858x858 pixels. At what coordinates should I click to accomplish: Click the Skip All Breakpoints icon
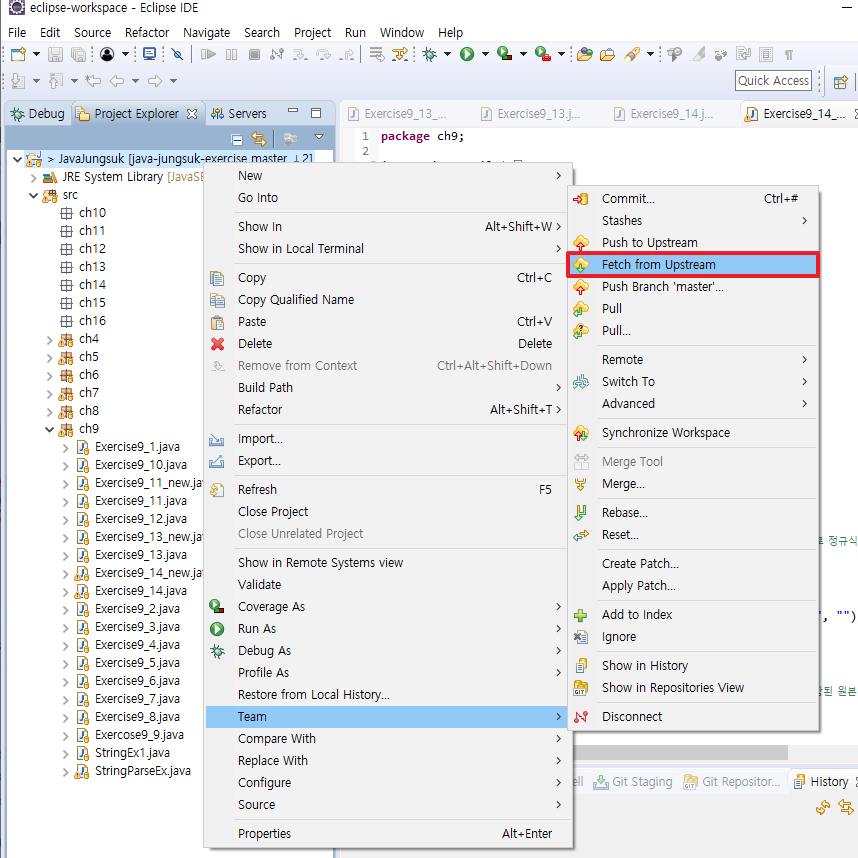coord(177,54)
